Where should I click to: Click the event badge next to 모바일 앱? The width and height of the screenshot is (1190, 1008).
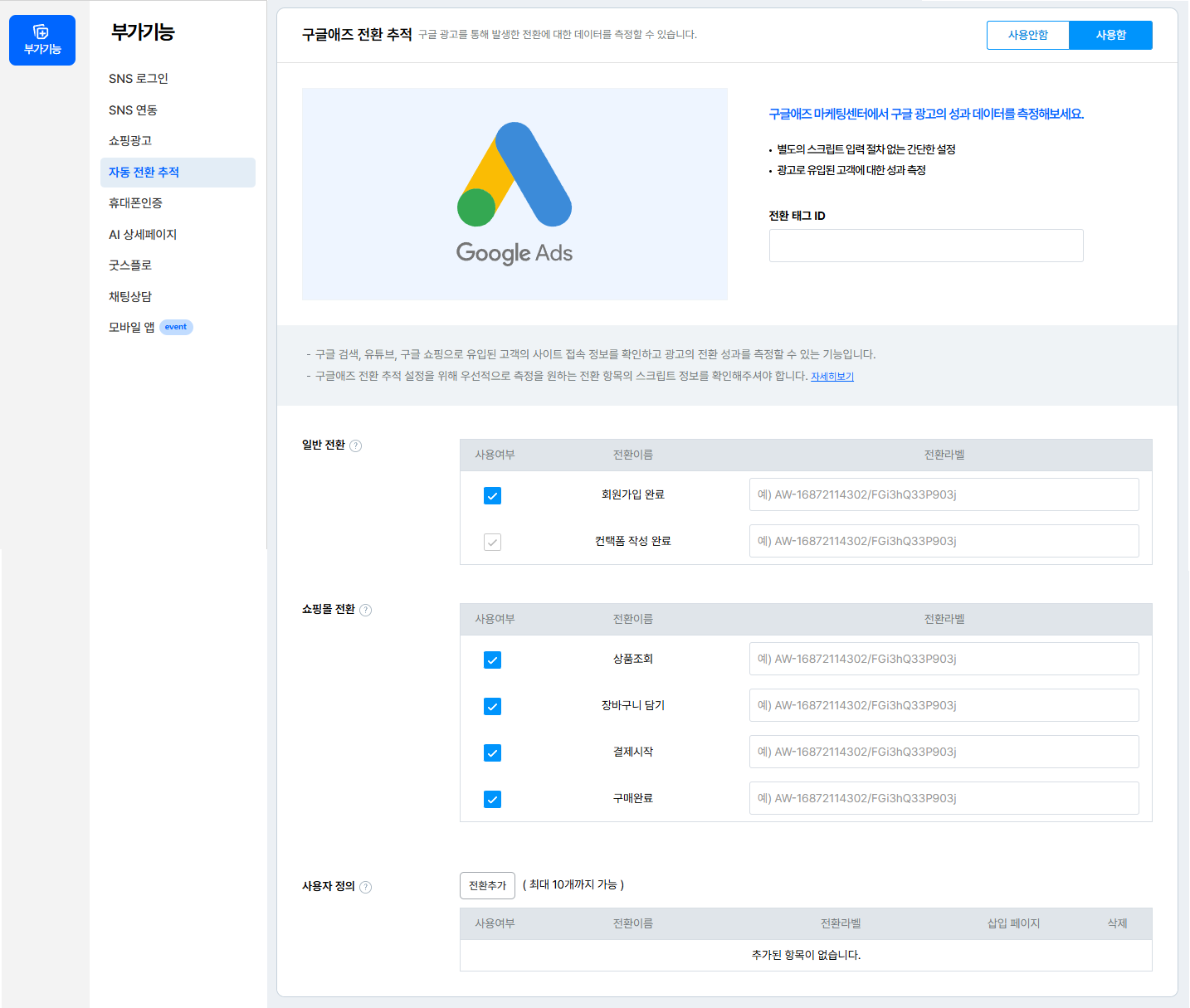pyautogui.click(x=176, y=327)
